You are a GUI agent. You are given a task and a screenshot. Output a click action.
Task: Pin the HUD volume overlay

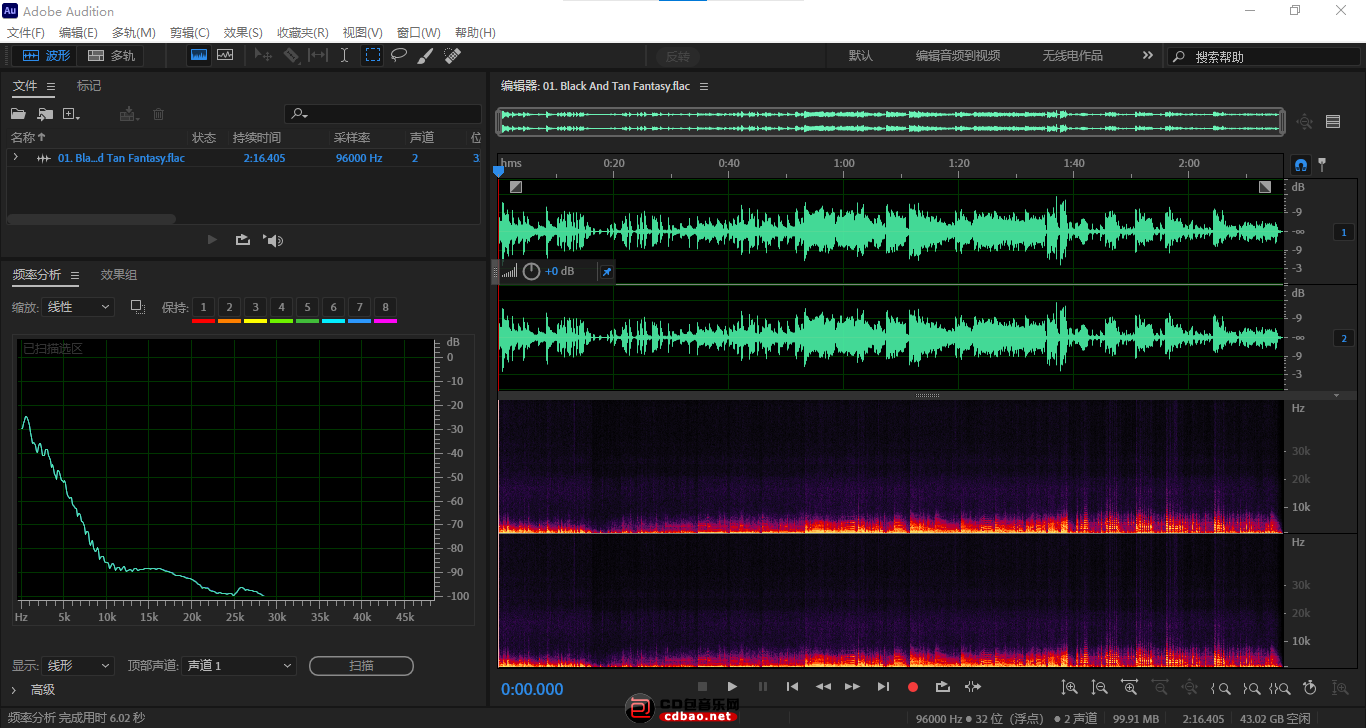tap(606, 271)
